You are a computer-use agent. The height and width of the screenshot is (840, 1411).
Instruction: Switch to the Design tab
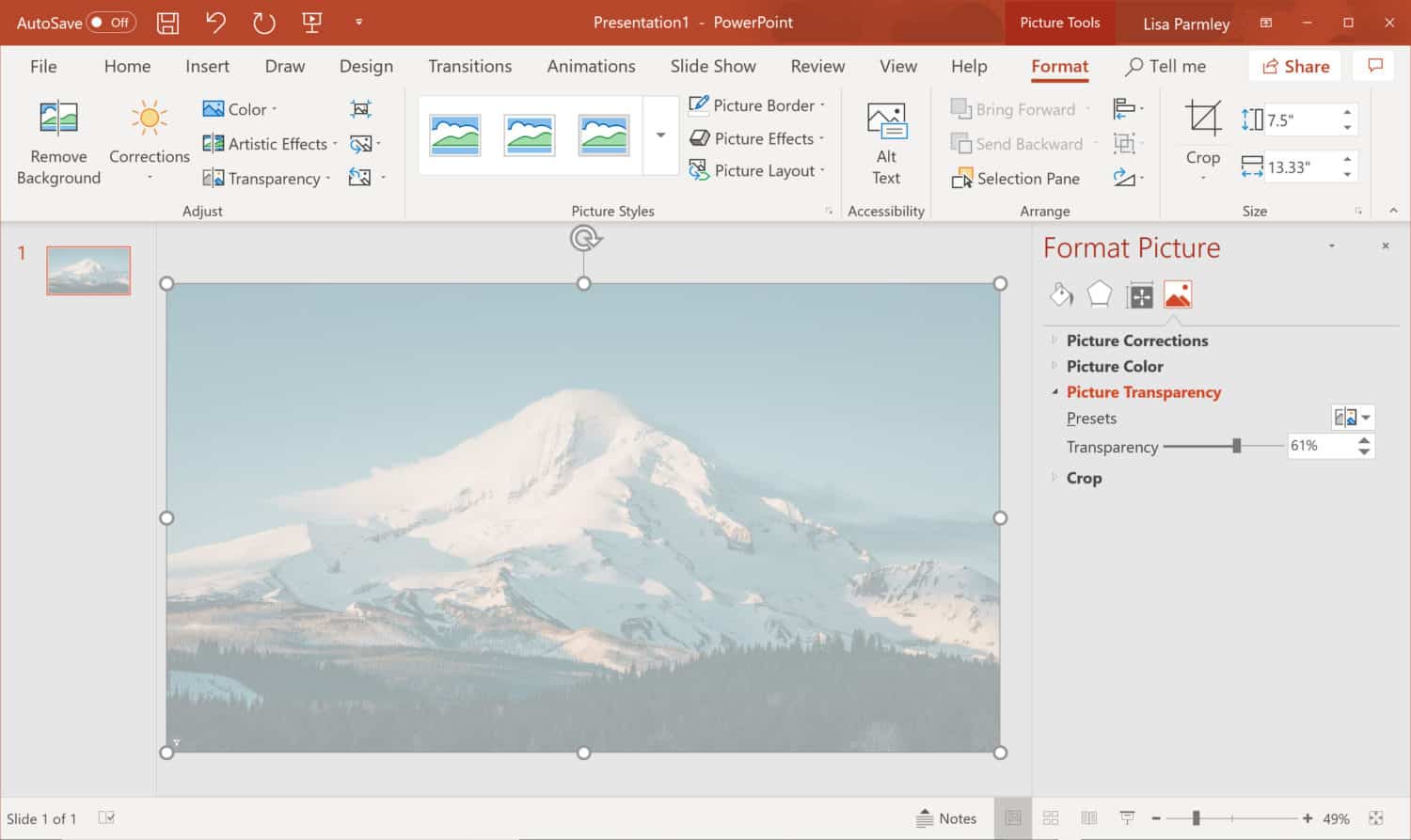[x=366, y=66]
